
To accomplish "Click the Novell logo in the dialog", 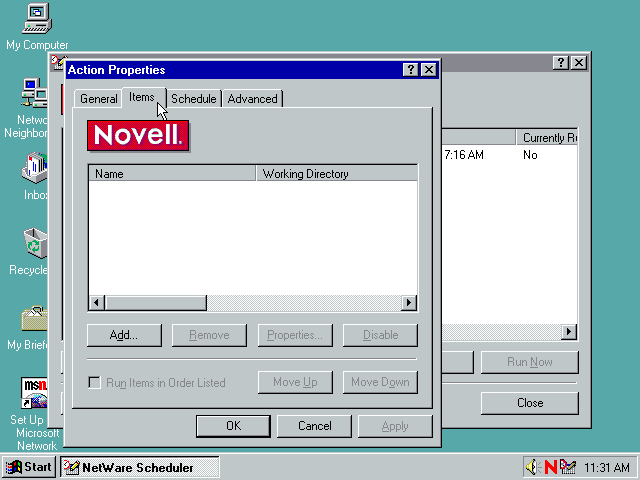I will 138,136.
